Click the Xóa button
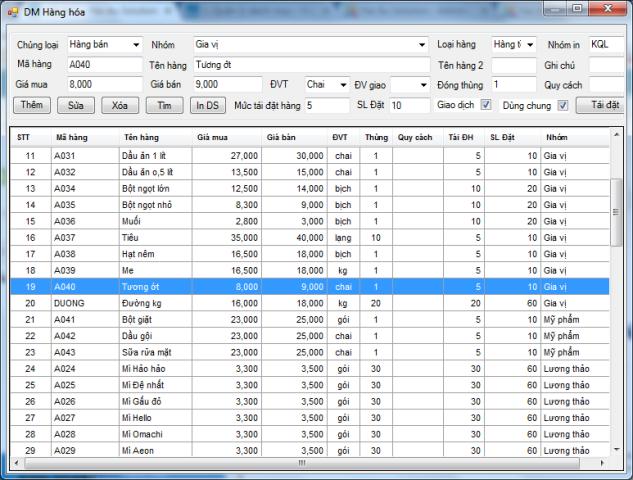 (x=120, y=105)
